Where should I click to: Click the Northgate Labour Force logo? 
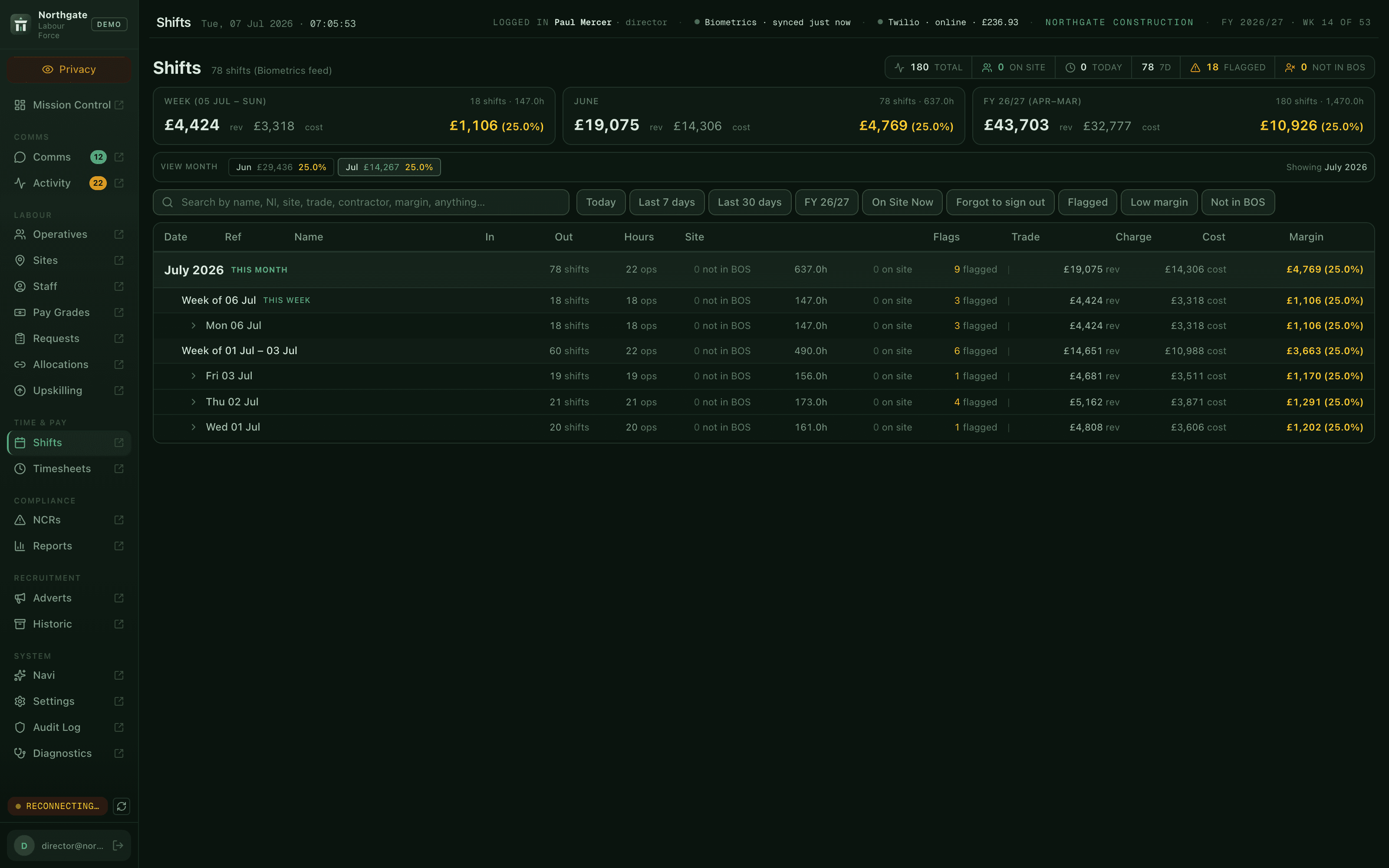pos(21,24)
